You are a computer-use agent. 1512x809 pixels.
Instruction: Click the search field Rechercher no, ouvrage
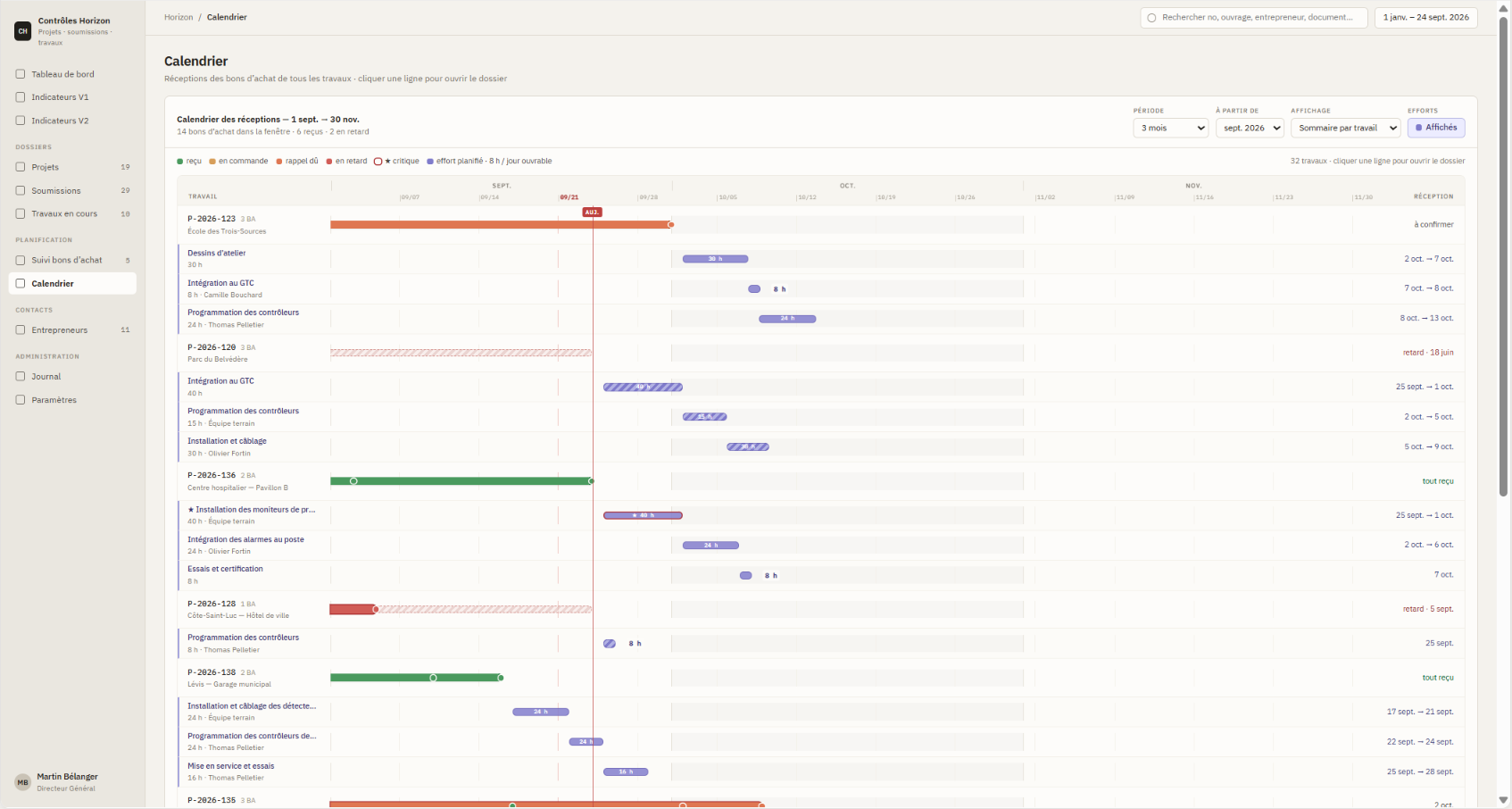click(x=1253, y=17)
